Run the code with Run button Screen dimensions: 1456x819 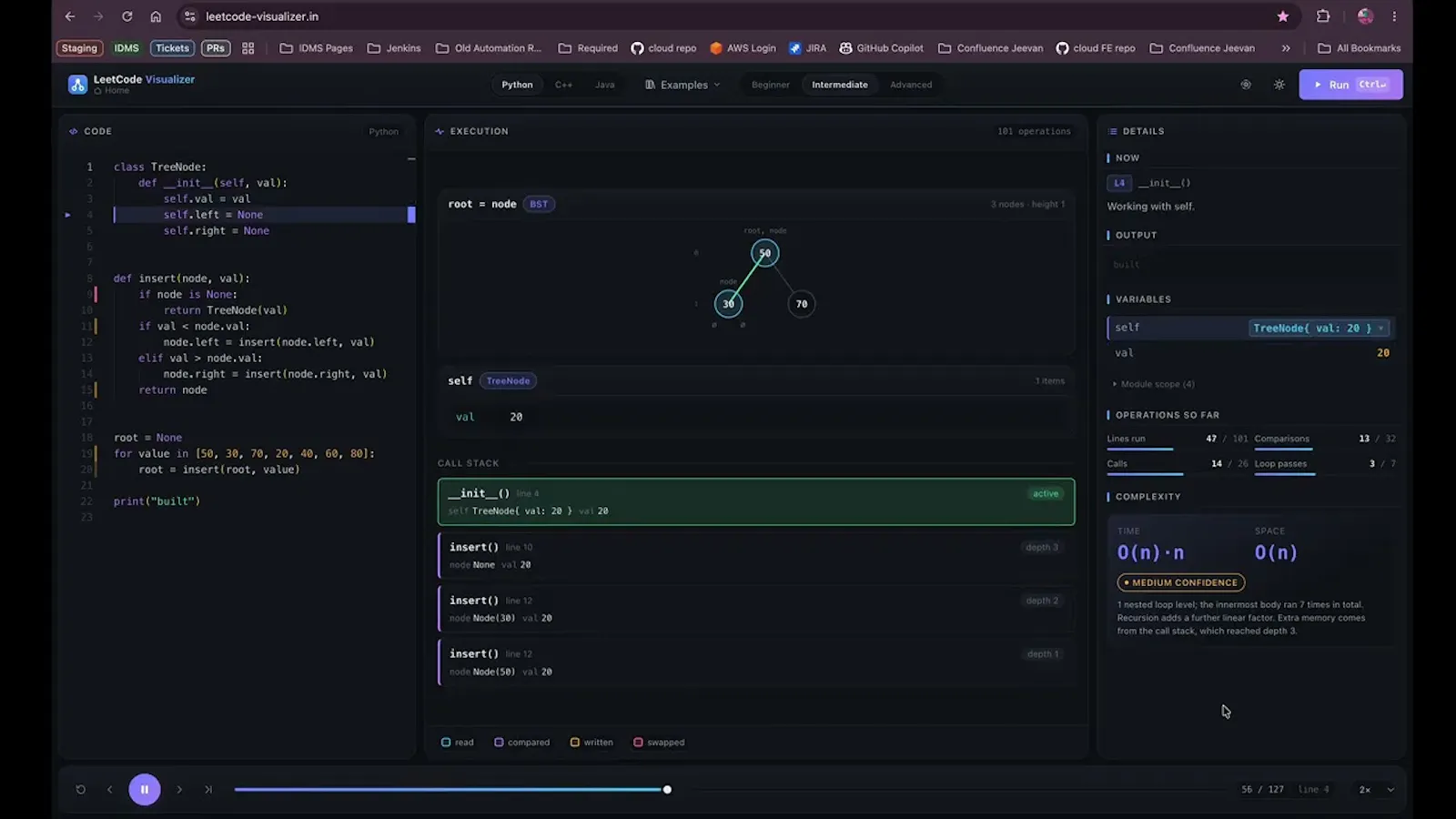[1350, 85]
